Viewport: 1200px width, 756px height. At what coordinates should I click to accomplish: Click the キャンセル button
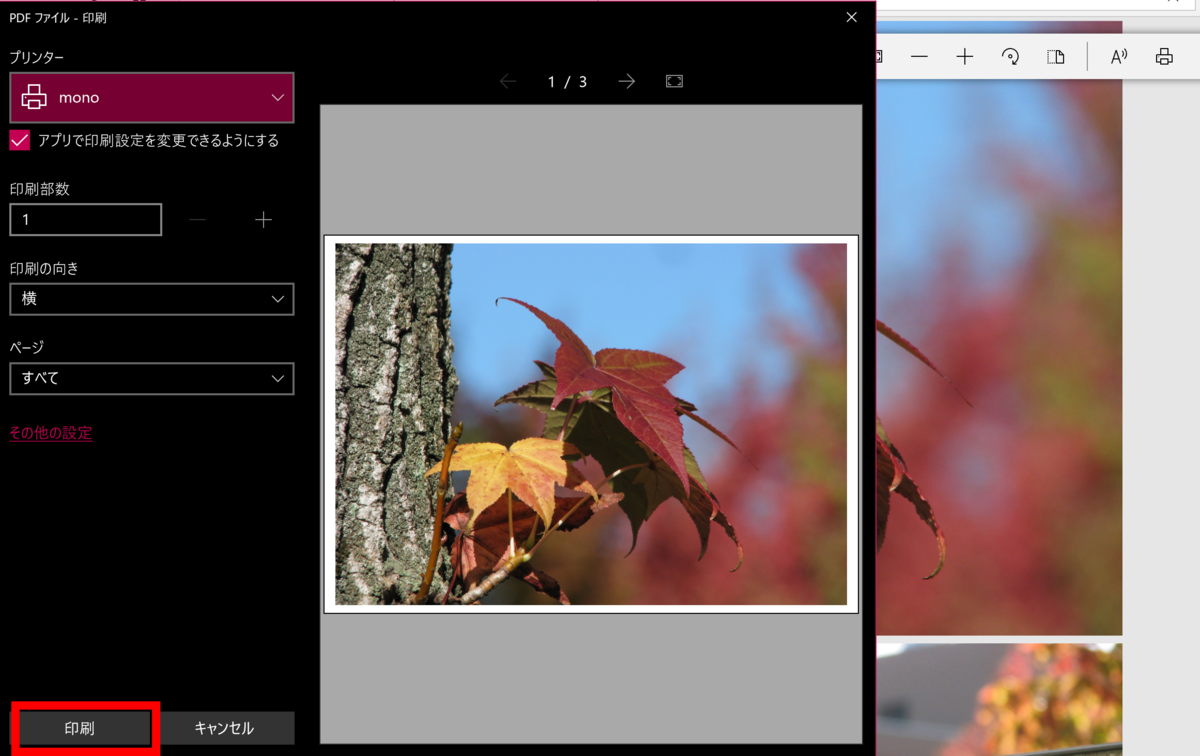pos(224,728)
